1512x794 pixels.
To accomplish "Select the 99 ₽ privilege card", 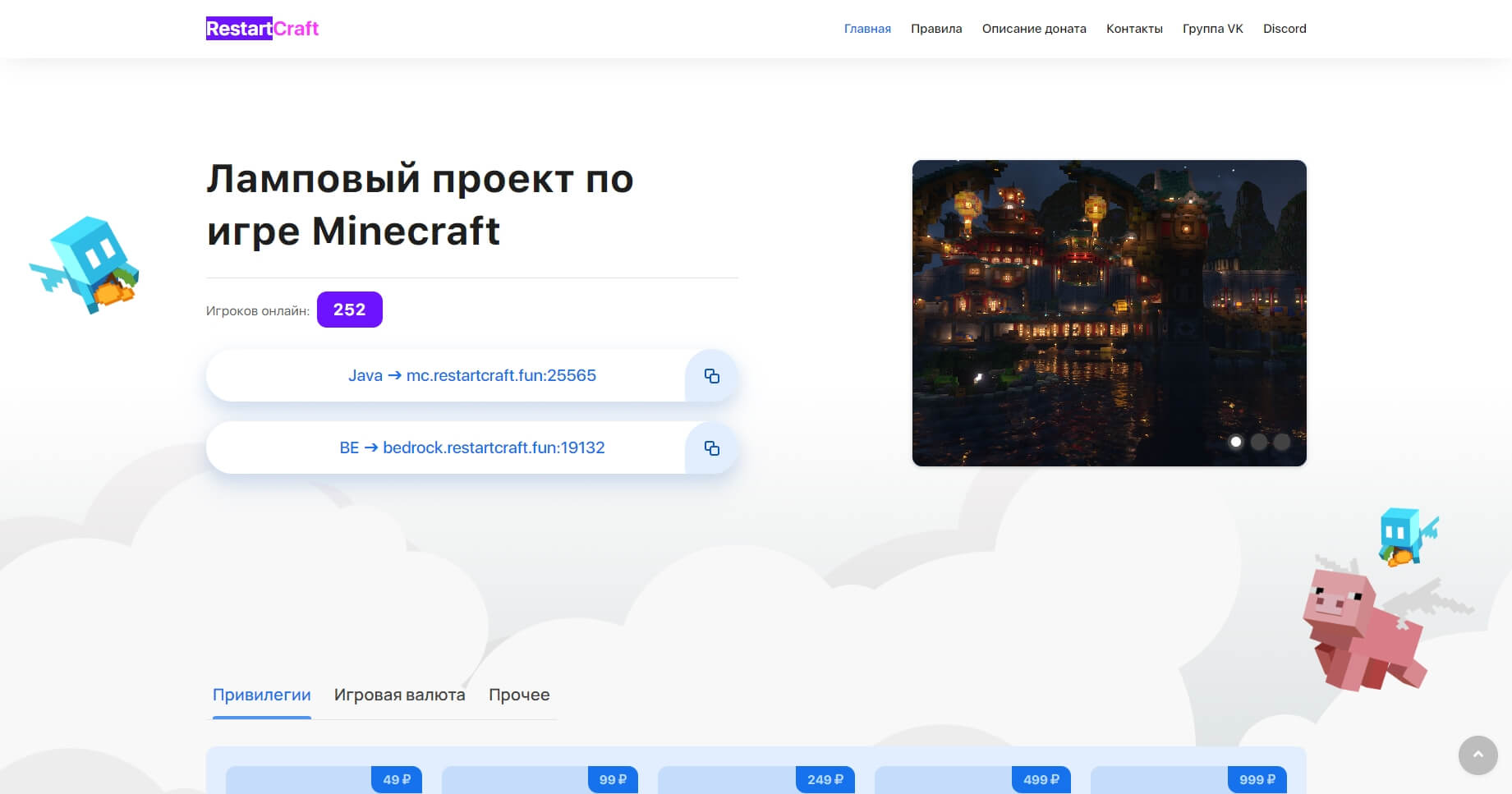I will click(x=540, y=779).
